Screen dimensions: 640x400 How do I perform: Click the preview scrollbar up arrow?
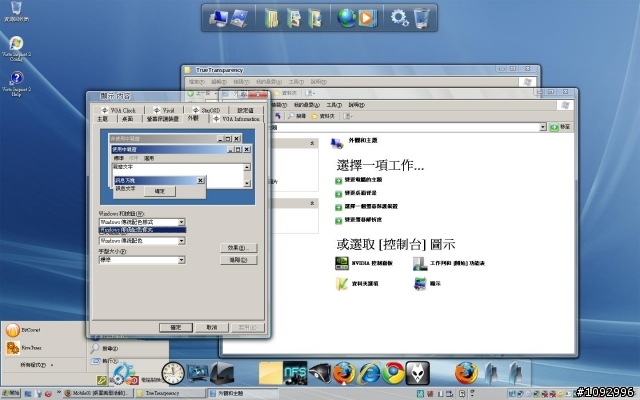tap(247, 167)
